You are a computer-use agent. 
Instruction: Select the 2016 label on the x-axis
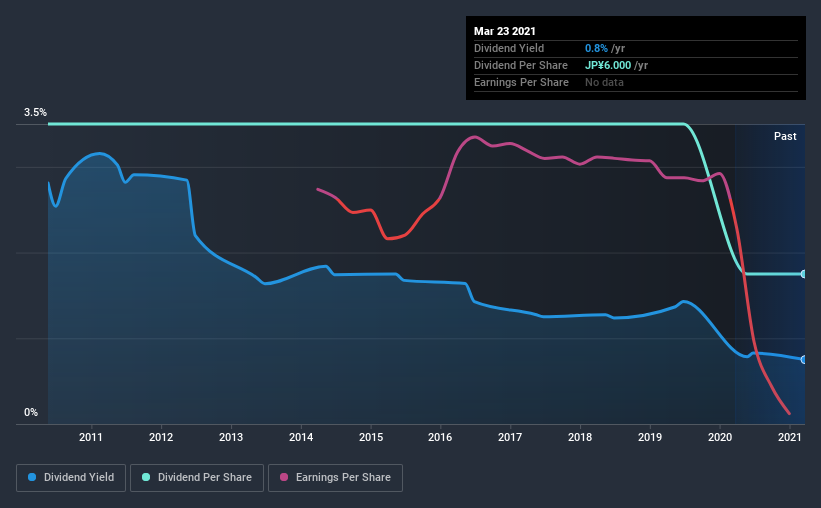pos(440,437)
